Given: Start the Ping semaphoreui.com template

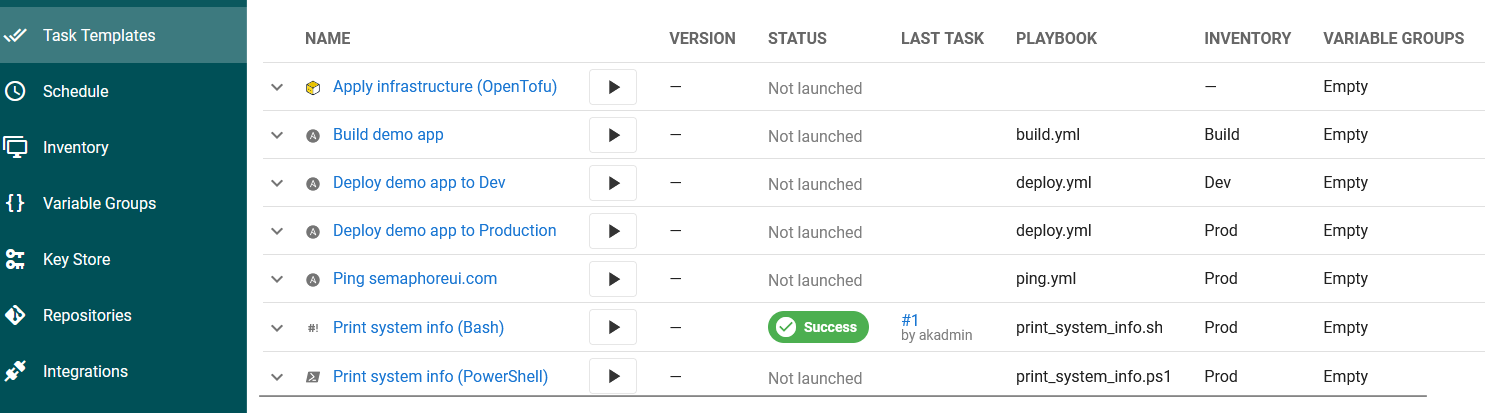Looking at the screenshot, I should point(613,279).
